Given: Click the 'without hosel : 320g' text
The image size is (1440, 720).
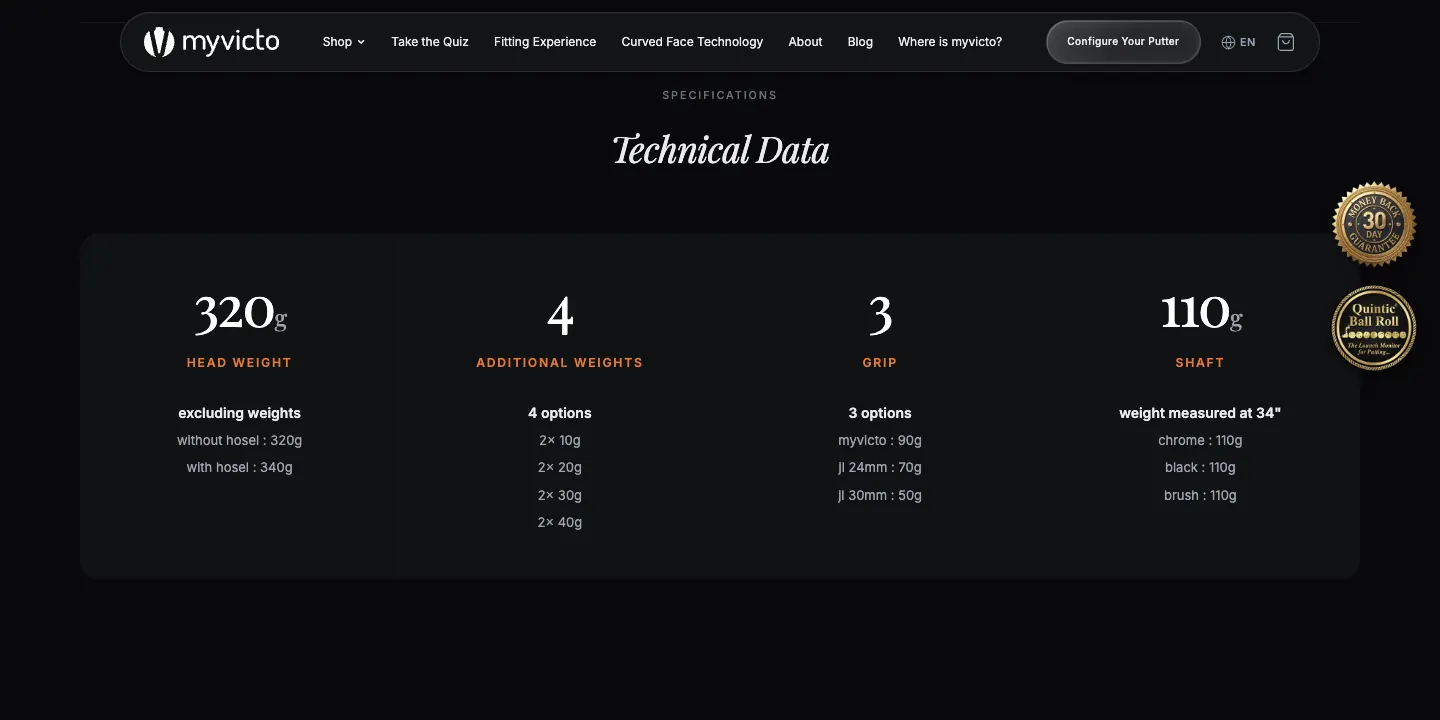Looking at the screenshot, I should (x=240, y=441).
